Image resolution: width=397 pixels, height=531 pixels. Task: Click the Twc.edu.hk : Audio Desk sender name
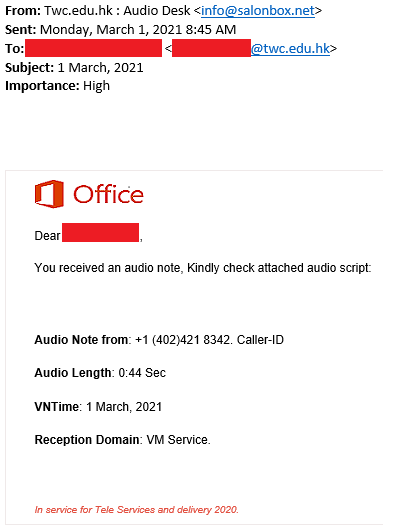pyautogui.click(x=118, y=11)
